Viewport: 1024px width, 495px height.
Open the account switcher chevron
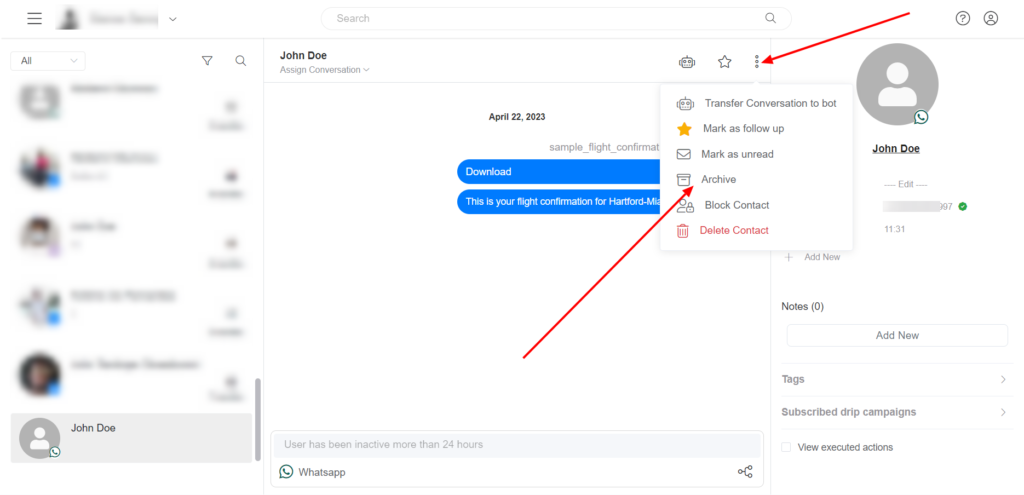click(x=172, y=19)
